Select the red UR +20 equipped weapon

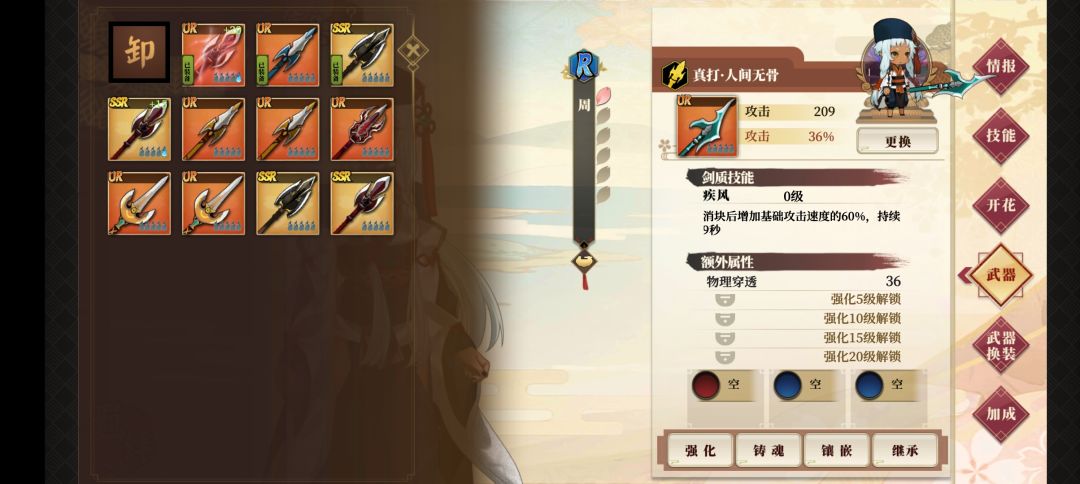coord(214,55)
